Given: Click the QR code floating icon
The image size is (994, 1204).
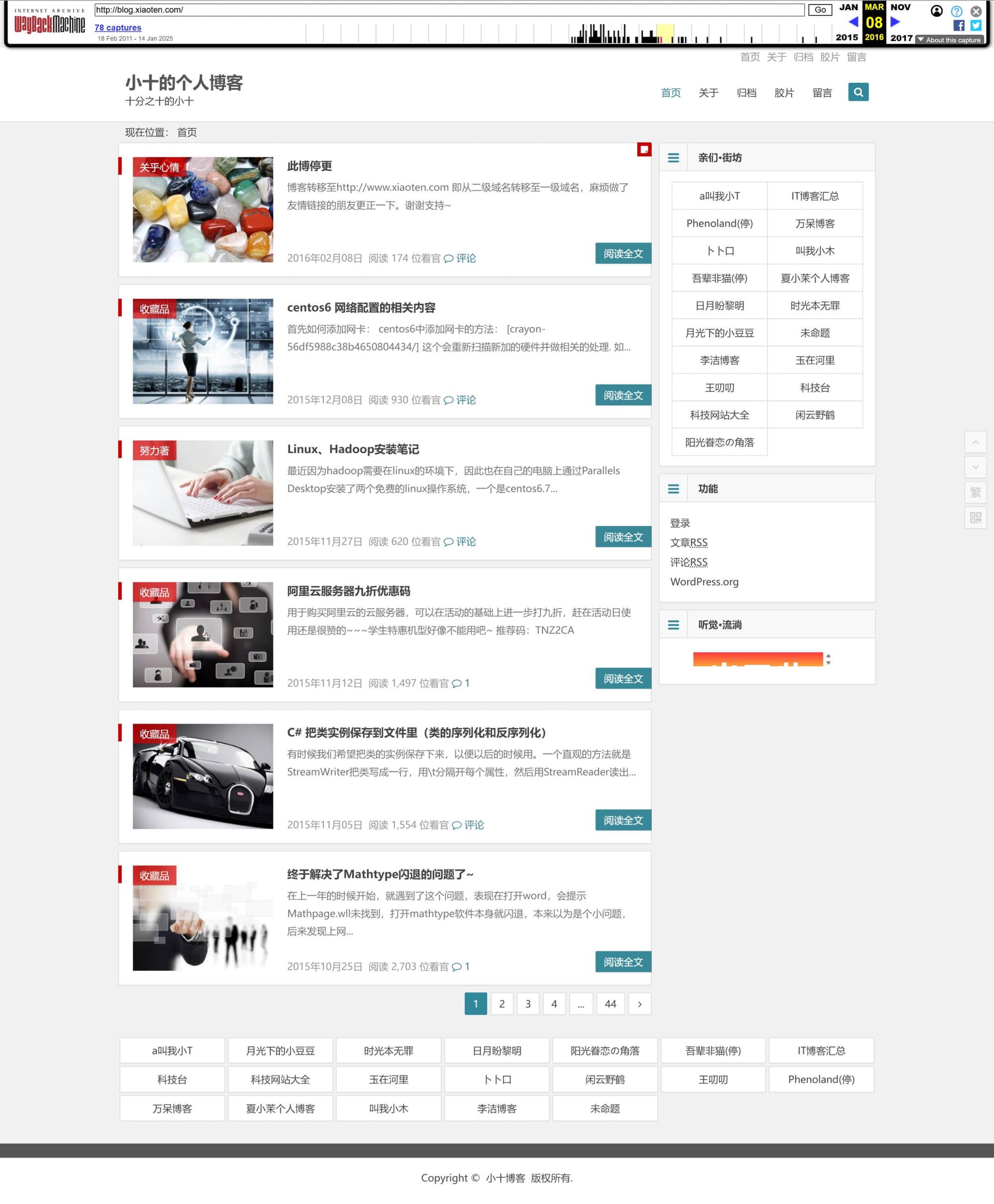Looking at the screenshot, I should click(975, 518).
